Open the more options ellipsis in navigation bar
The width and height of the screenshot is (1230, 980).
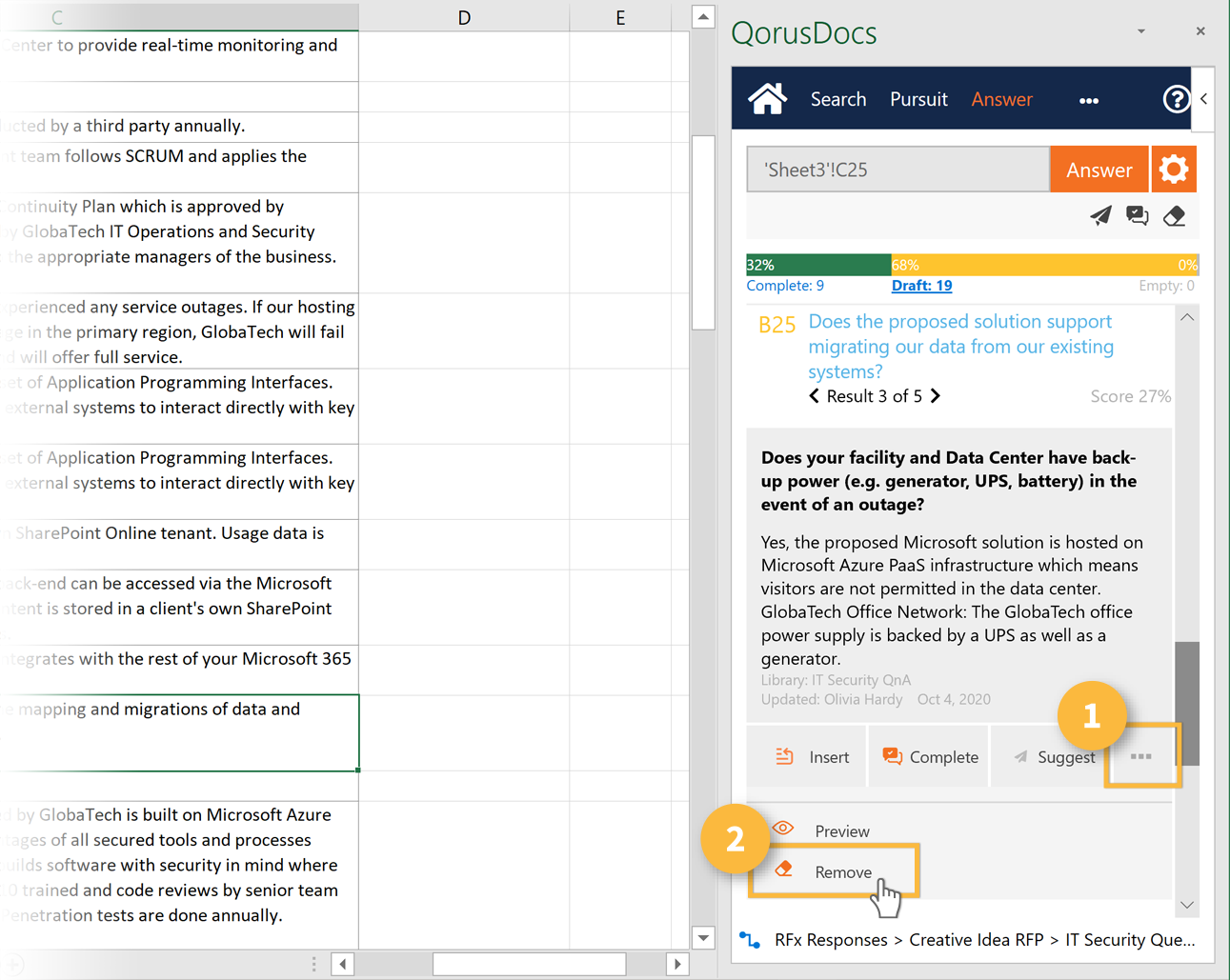point(1088,100)
